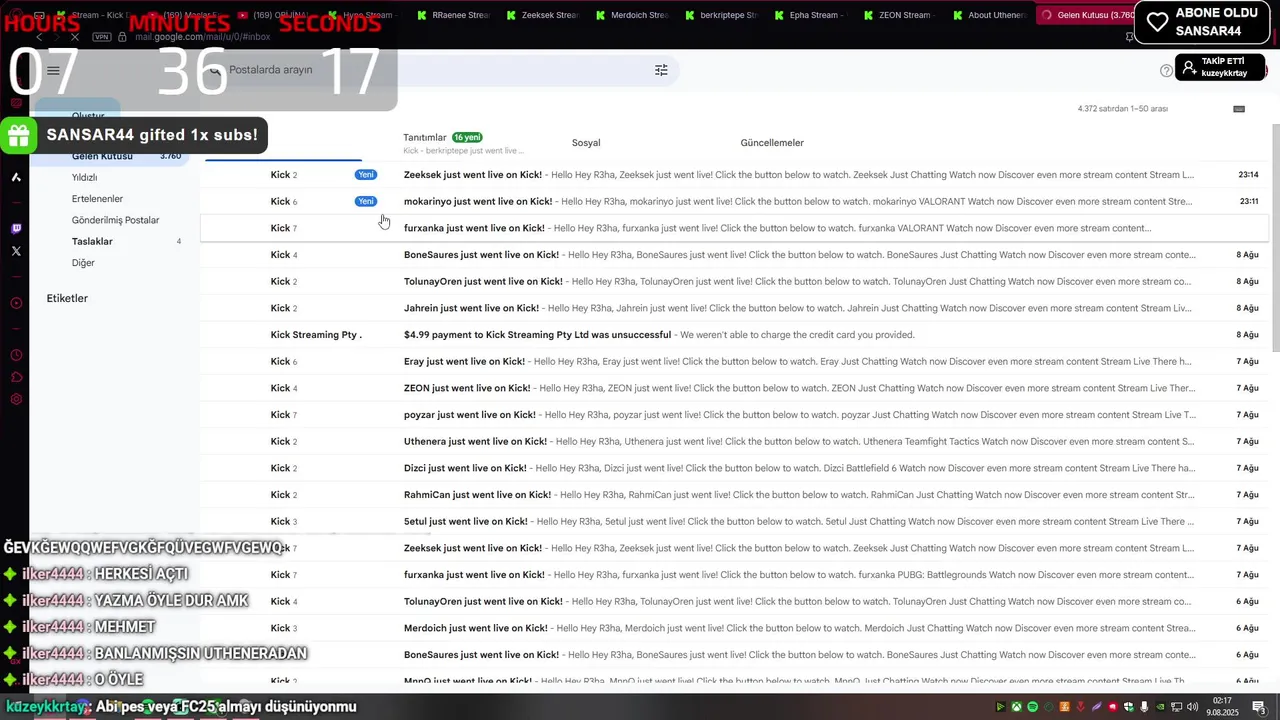Open 'mokarinyo just went live on Kick!' email

pyautogui.click(x=735, y=202)
